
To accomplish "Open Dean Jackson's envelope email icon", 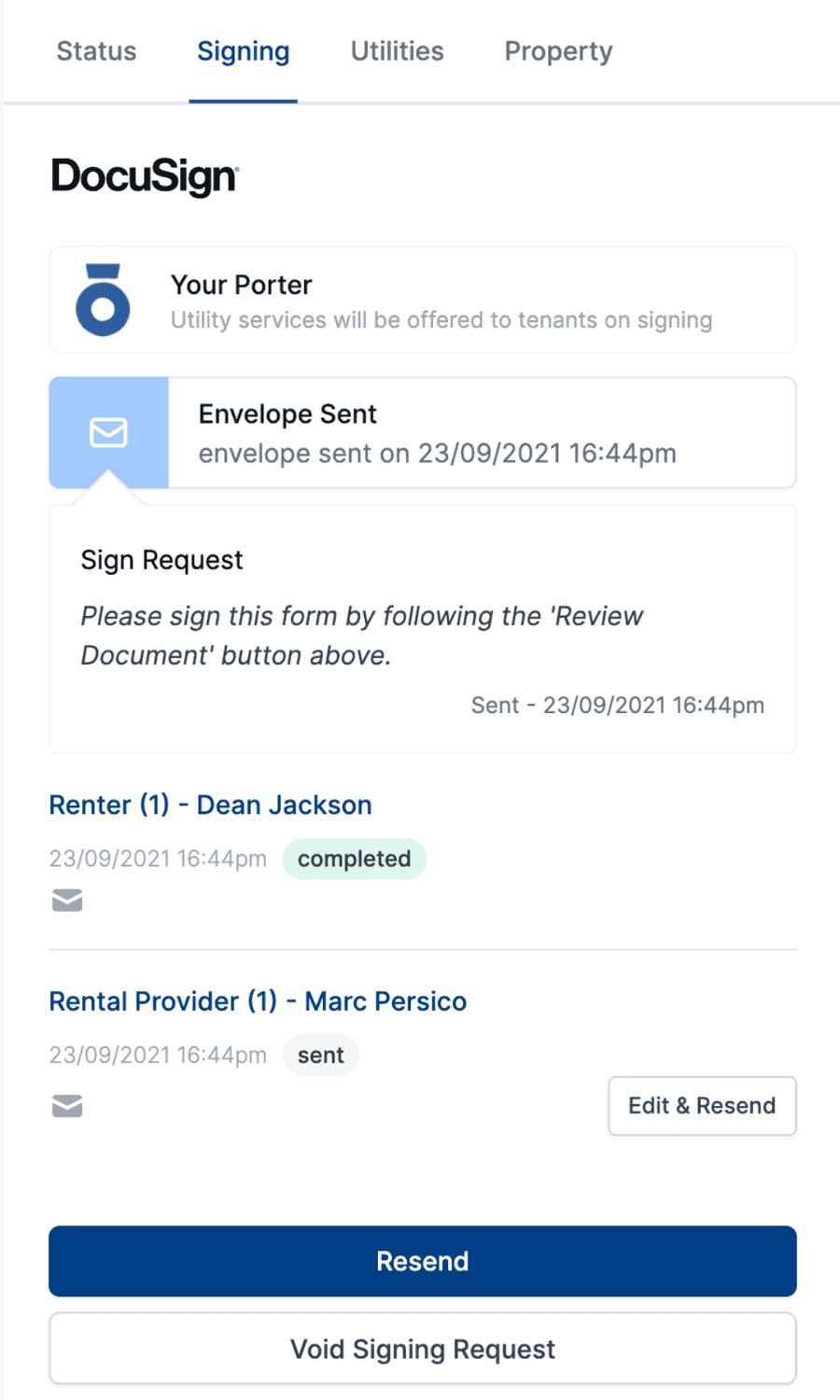I will (67, 900).
